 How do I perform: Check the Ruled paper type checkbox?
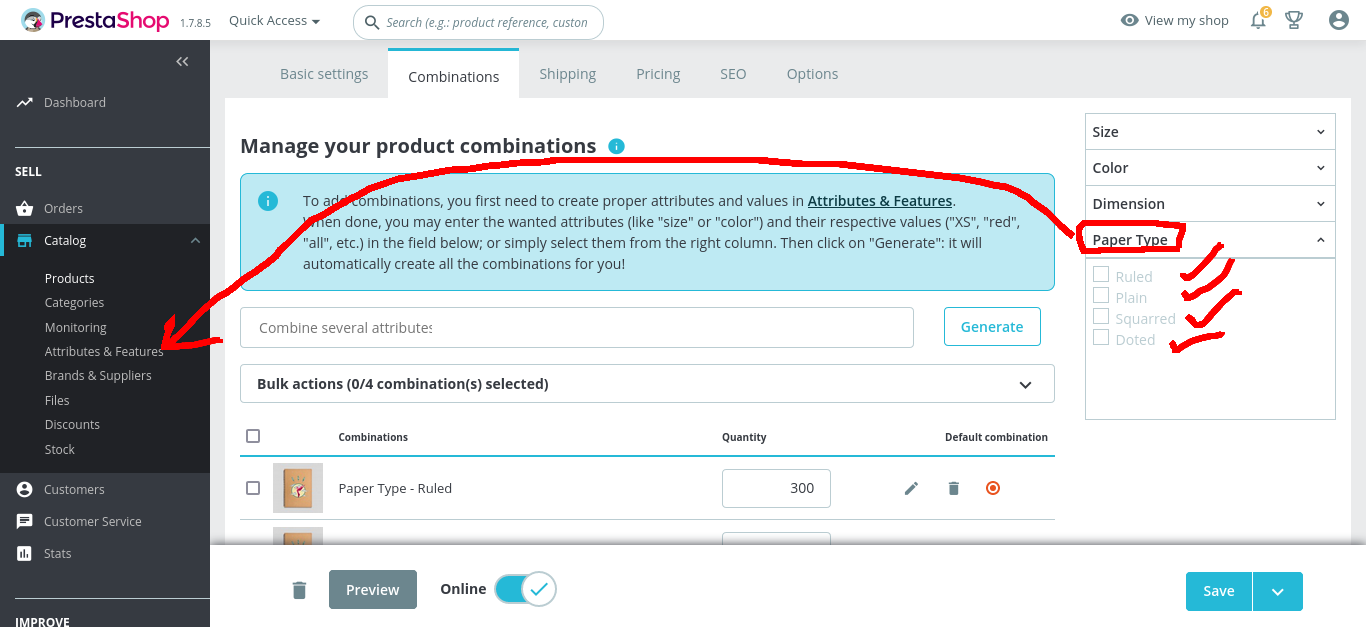(1101, 275)
